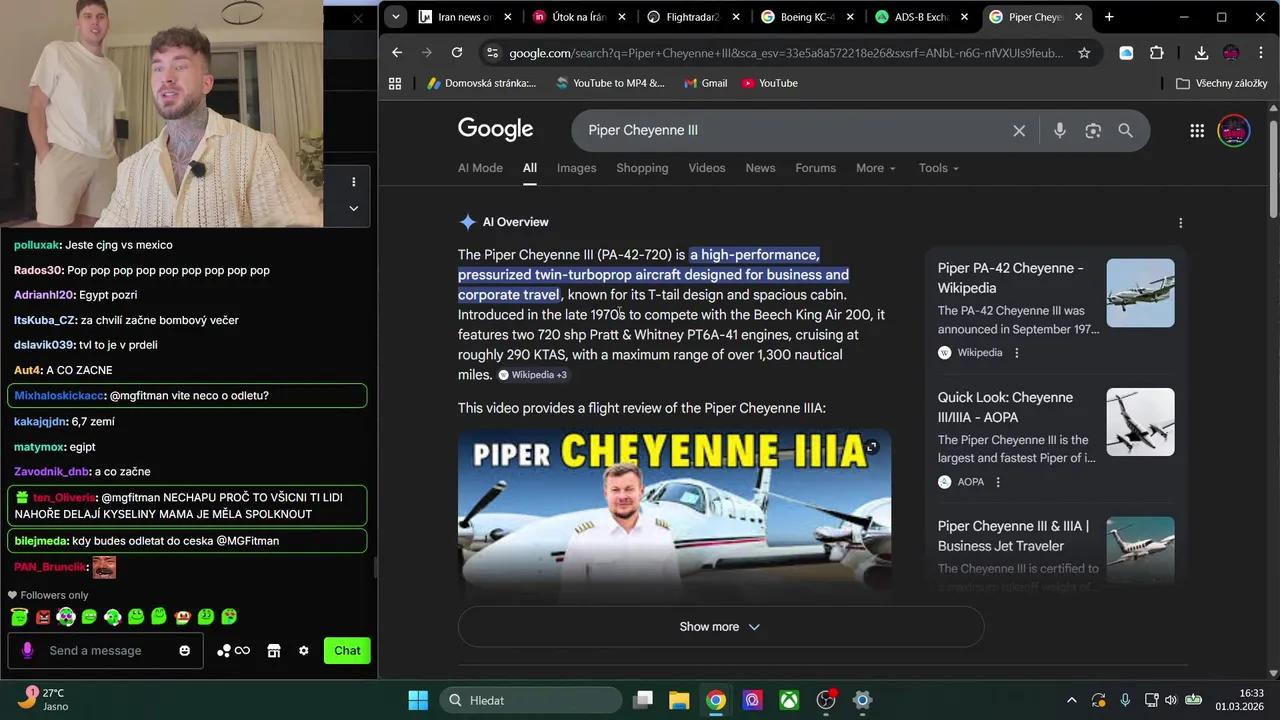Open the Windows Start menu
Screen dimensions: 1280x720
418,700
